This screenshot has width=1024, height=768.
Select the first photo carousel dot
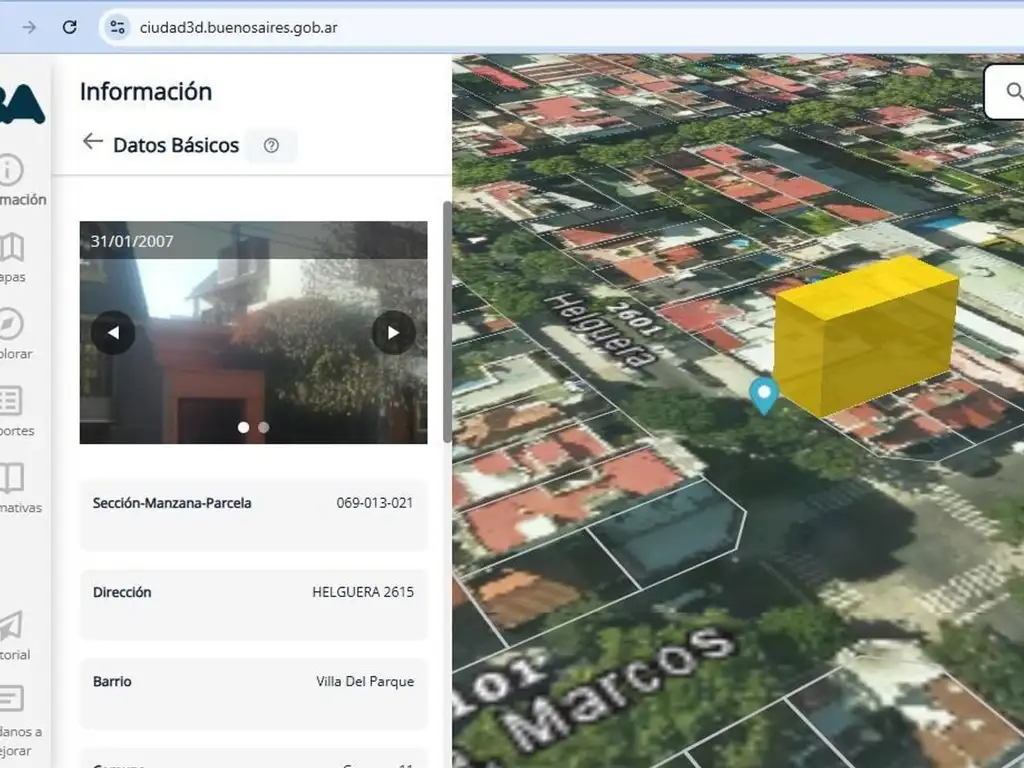tap(244, 427)
